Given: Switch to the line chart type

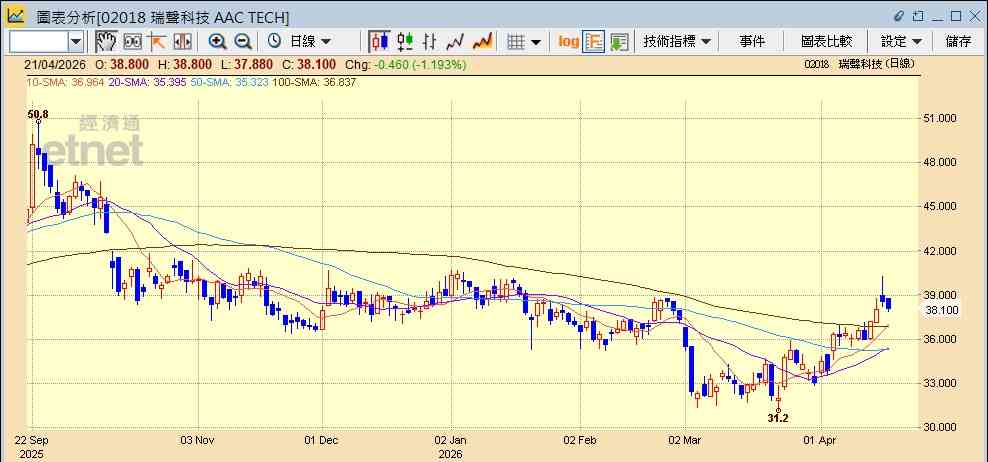Looking at the screenshot, I should (455, 42).
